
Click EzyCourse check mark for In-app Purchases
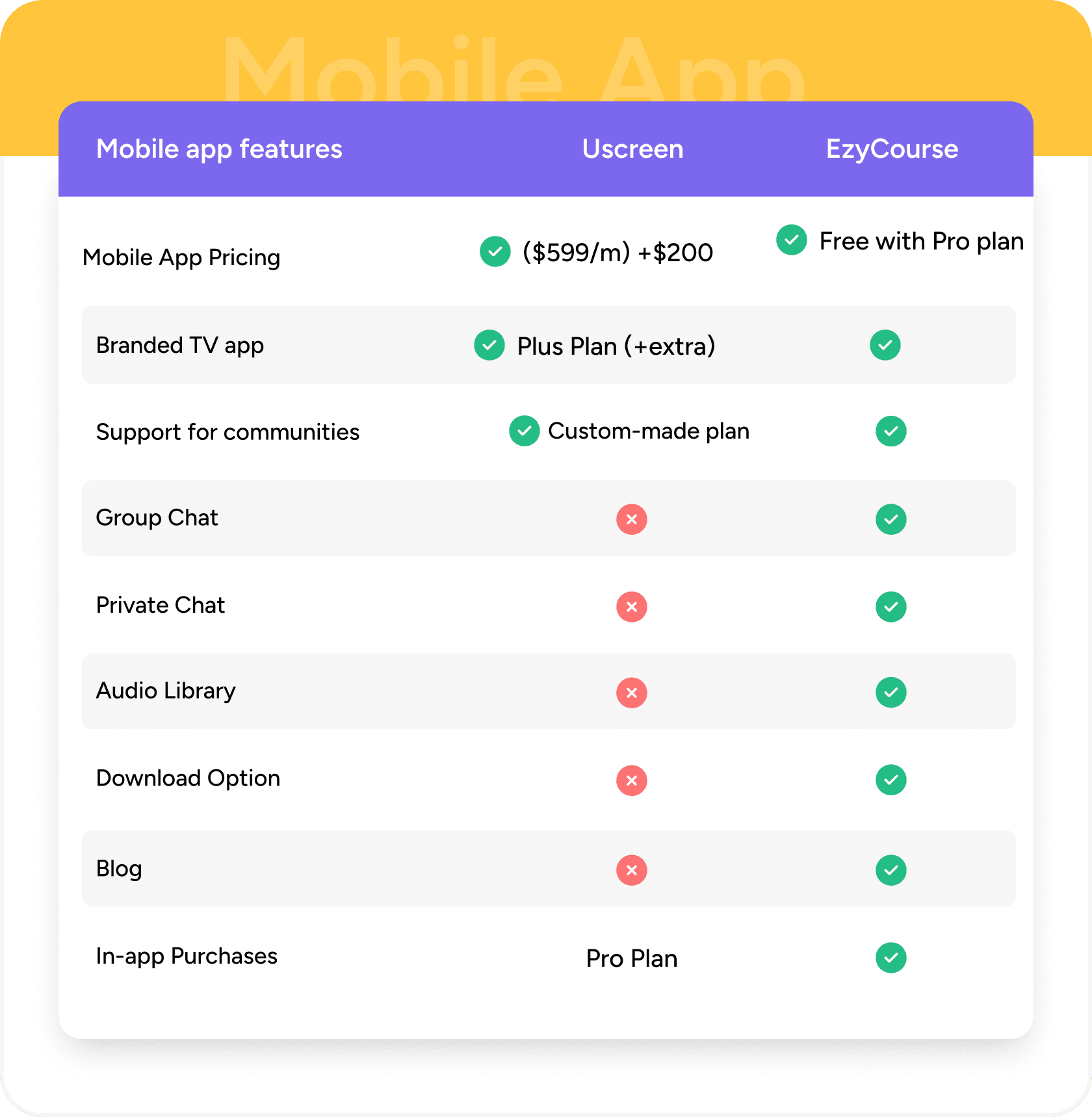tap(891, 958)
